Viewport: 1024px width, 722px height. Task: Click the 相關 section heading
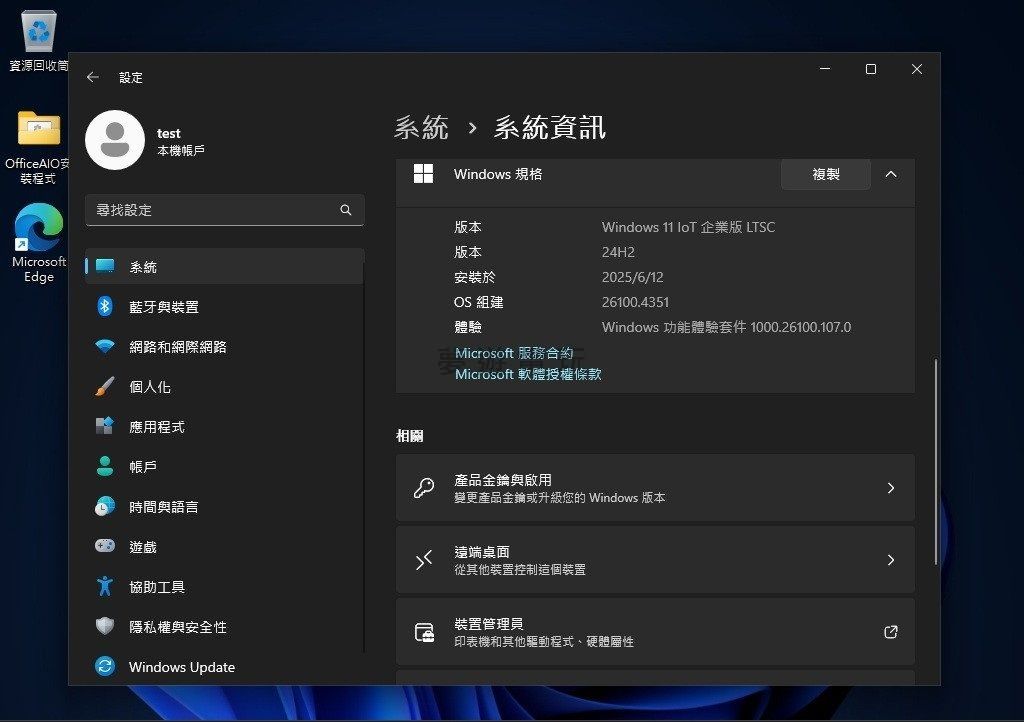pos(409,436)
